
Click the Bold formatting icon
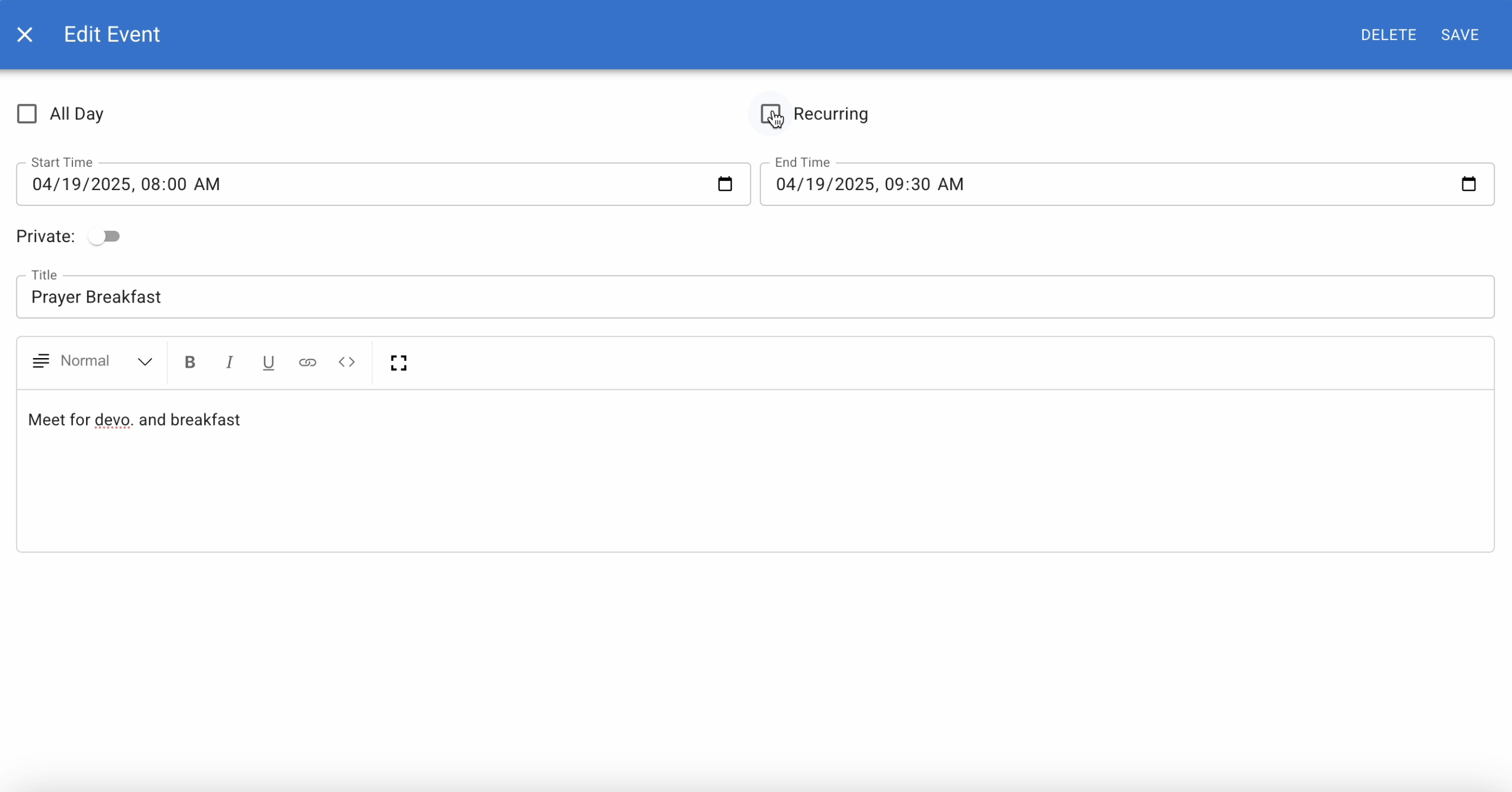190,362
